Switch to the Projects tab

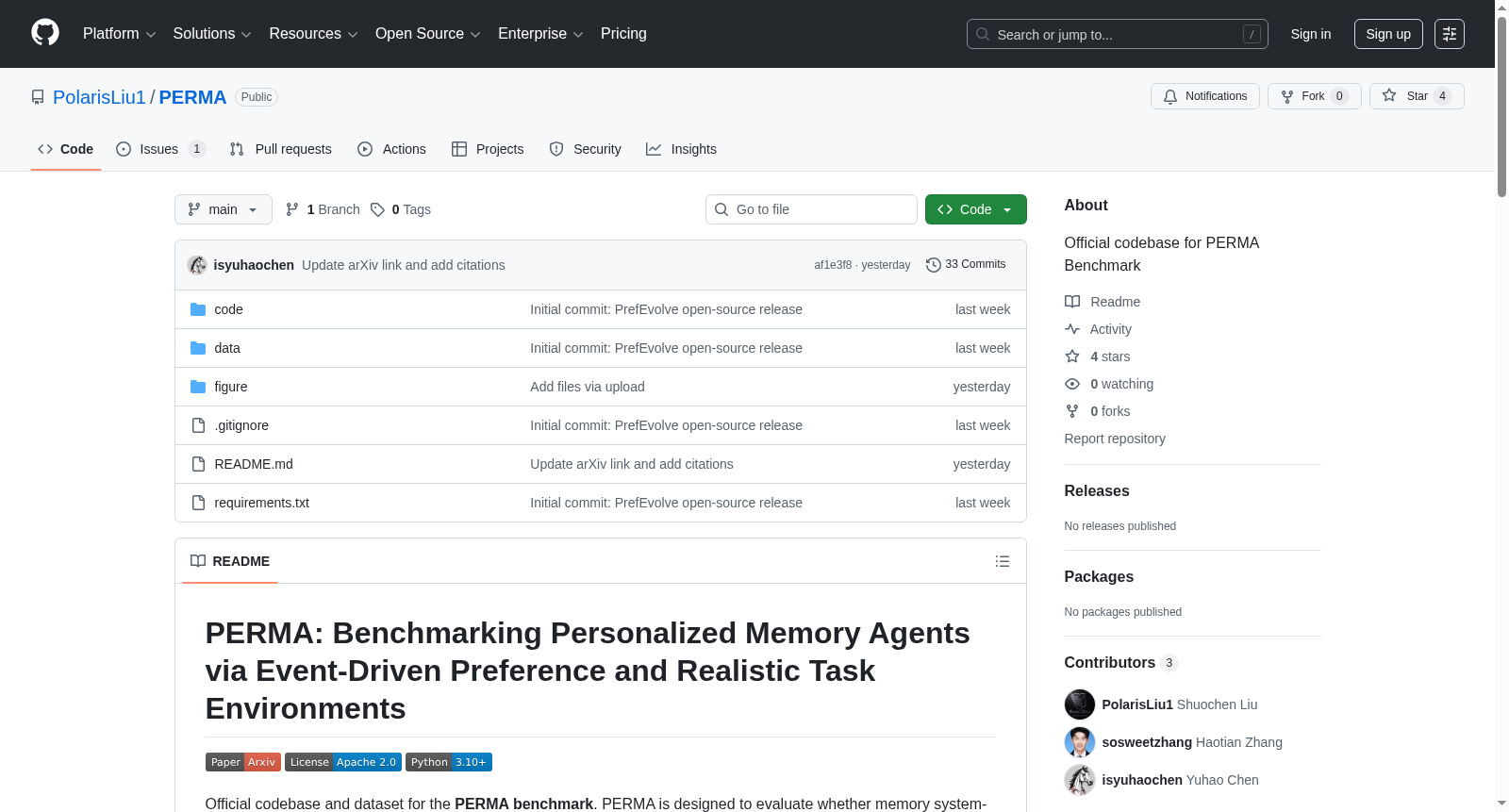pos(488,149)
